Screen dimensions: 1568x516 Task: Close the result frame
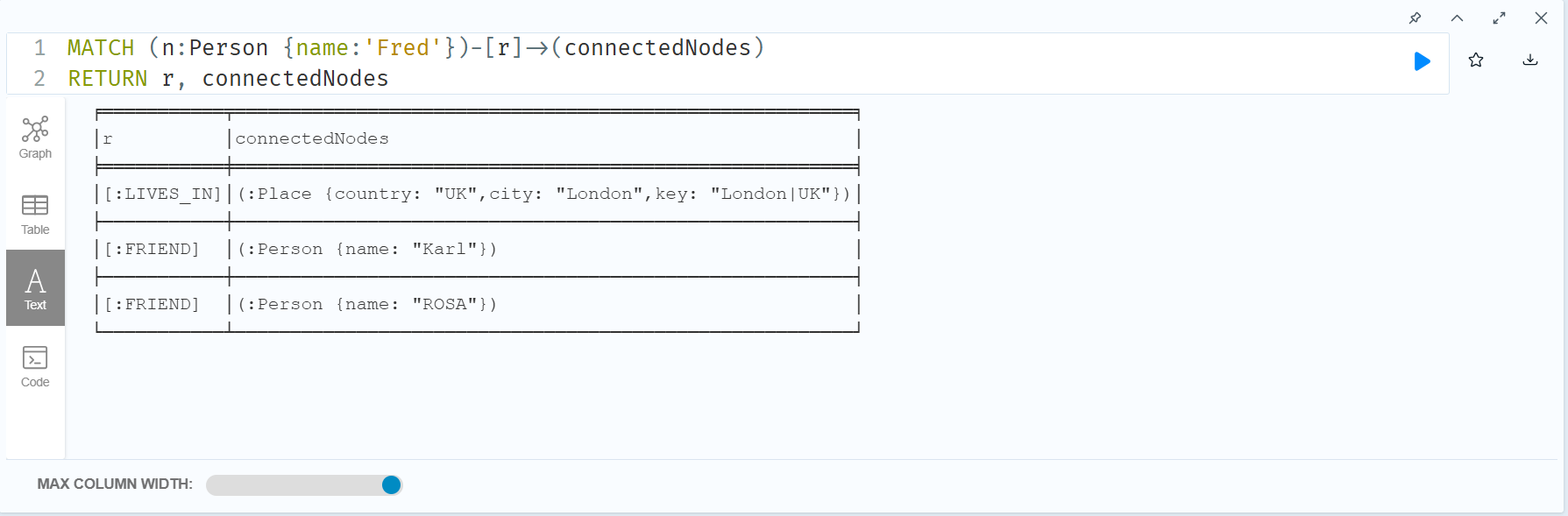[1541, 18]
